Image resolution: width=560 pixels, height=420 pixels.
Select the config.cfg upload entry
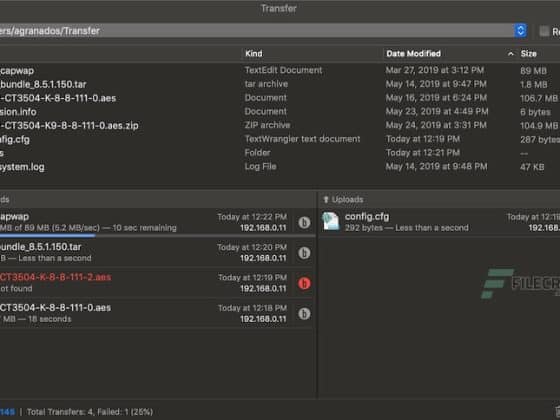439,222
